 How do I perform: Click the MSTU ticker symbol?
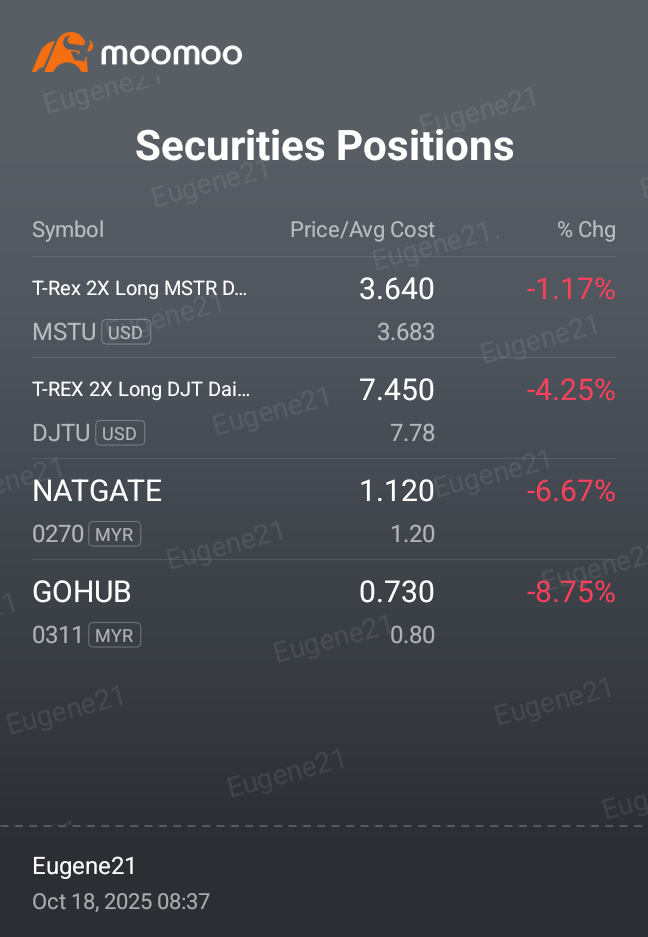[x=64, y=332]
